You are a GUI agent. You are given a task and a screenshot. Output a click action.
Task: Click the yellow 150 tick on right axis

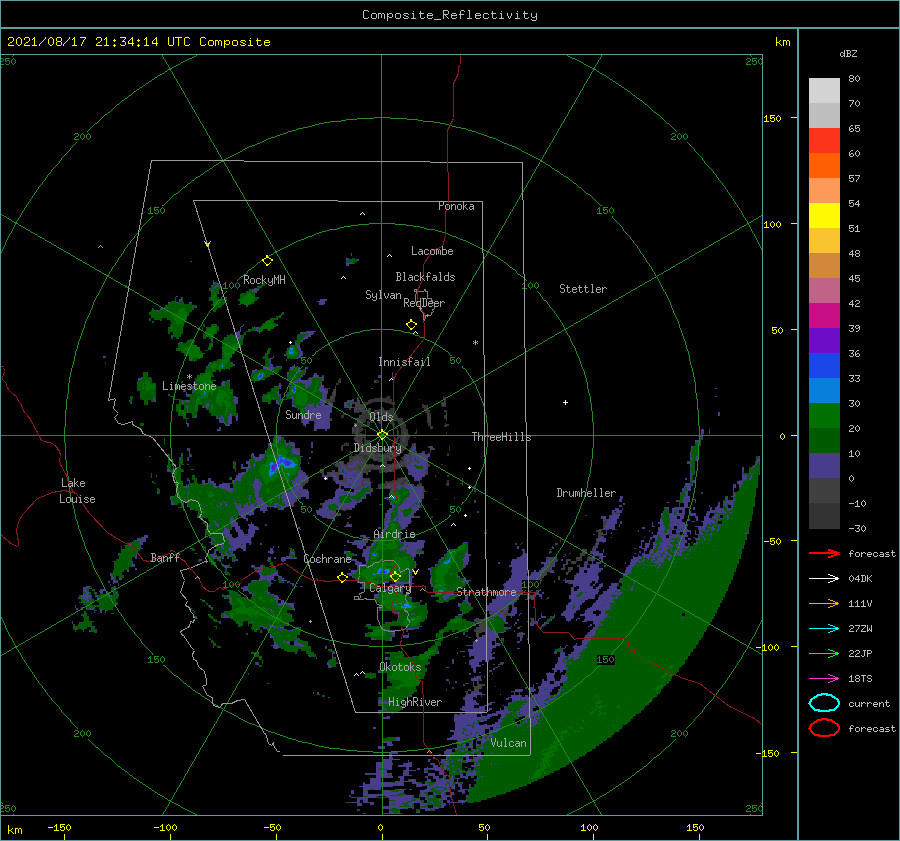(772, 118)
